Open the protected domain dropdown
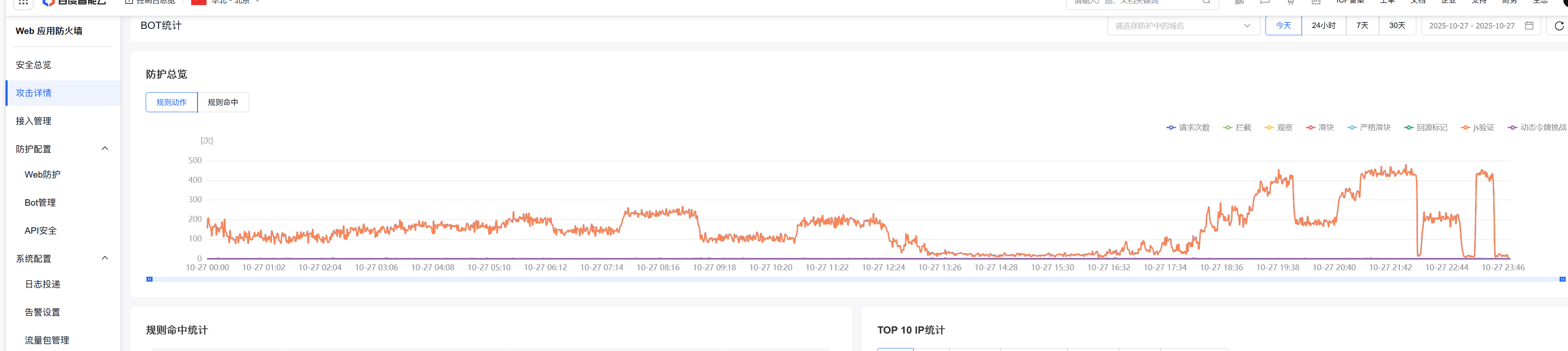The height and width of the screenshot is (351, 1568). 1183,25
